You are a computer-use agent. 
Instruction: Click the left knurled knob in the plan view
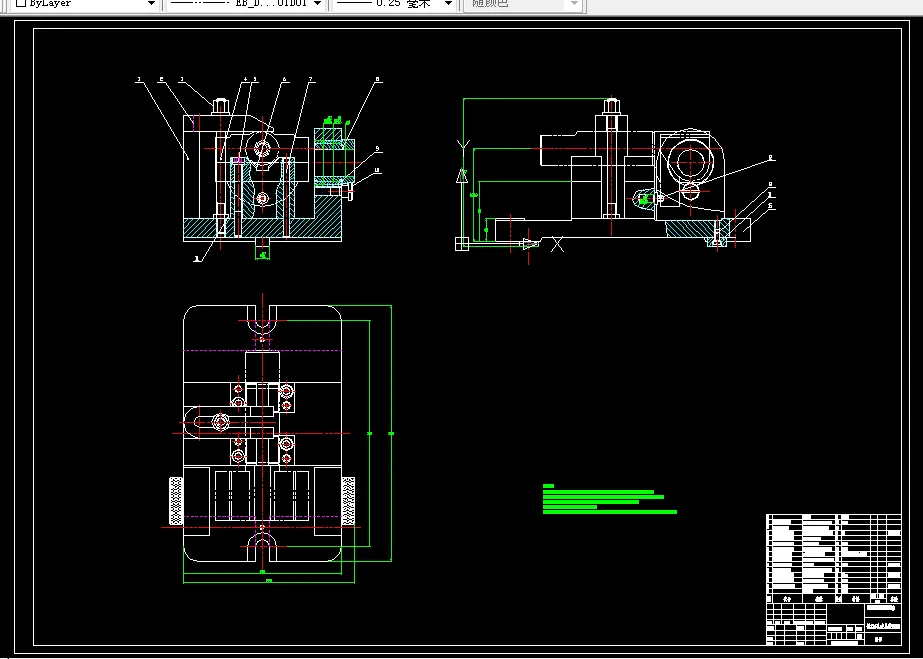pos(176,501)
